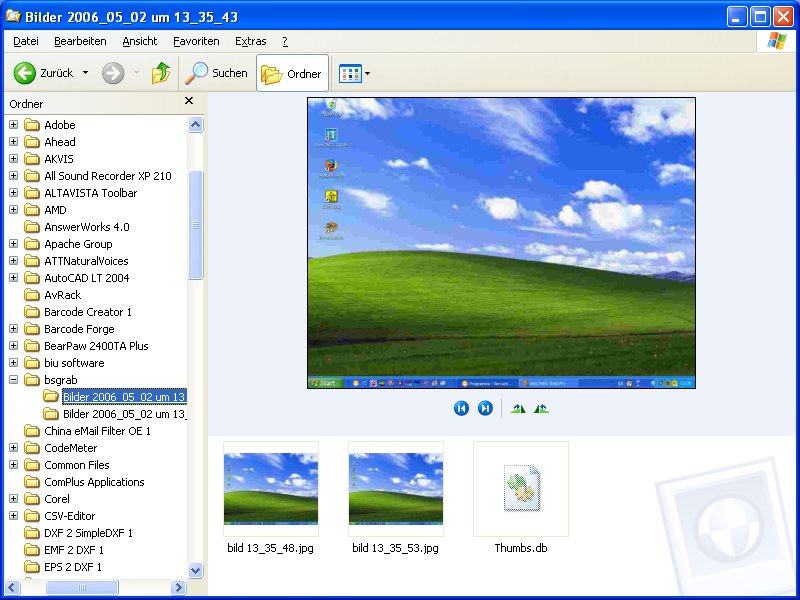Screen dimensions: 800x600
Task: Click the folder tree scroll down arrow
Action: [196, 570]
